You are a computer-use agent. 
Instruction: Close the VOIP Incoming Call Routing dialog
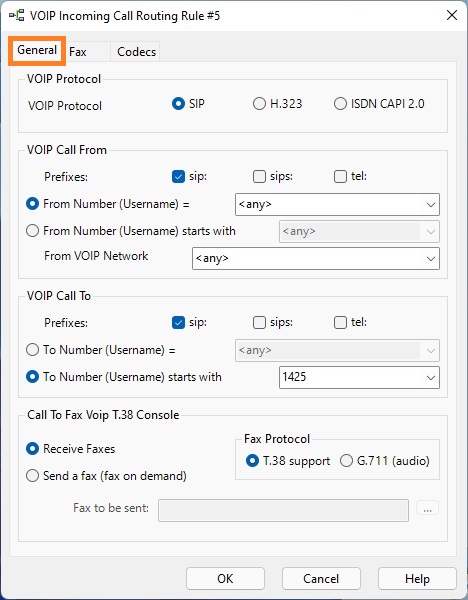click(x=452, y=15)
